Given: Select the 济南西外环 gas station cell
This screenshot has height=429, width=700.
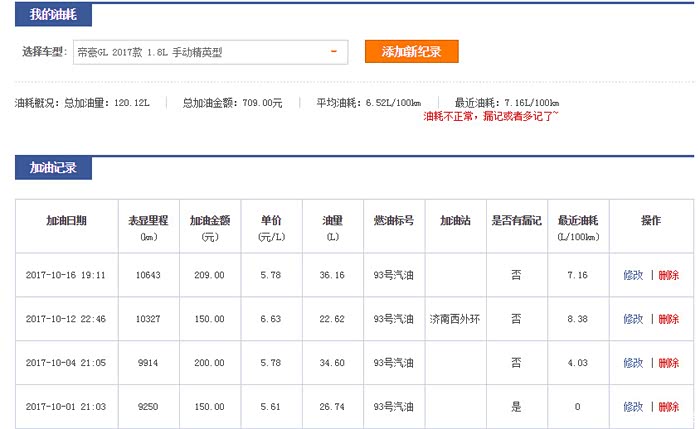Looking at the screenshot, I should (453, 319).
